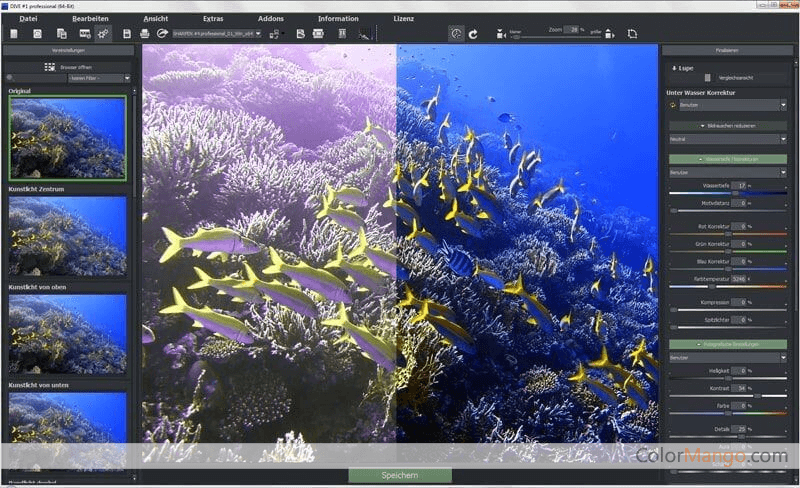This screenshot has height=488, width=800.
Task: Select the Kunstlicht Zentrum preset thumbnail
Action: (68, 236)
